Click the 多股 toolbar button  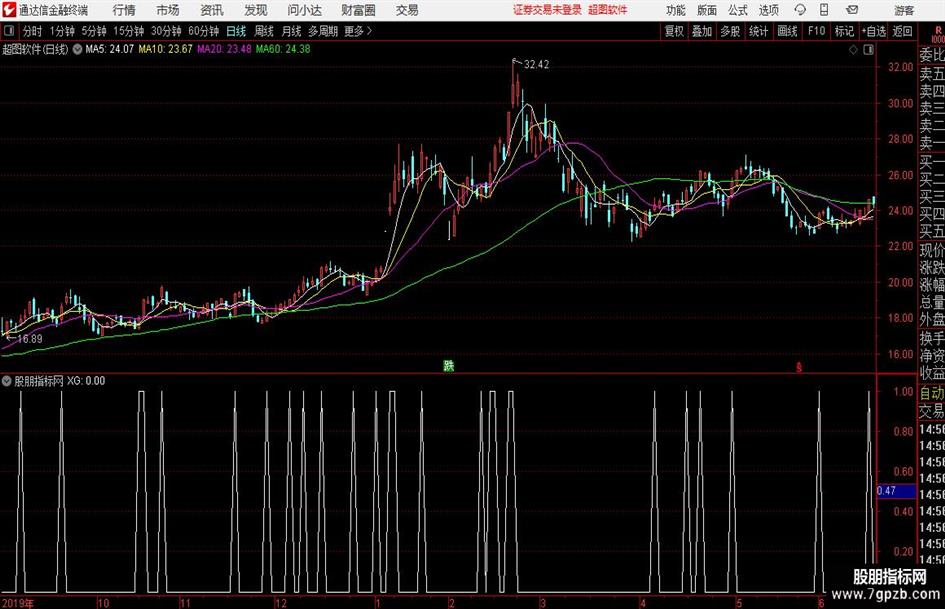pyautogui.click(x=730, y=31)
